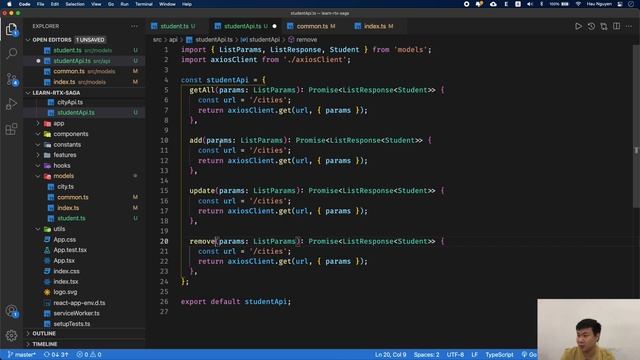
Task: Split the editor to the right
Action: [616, 26]
